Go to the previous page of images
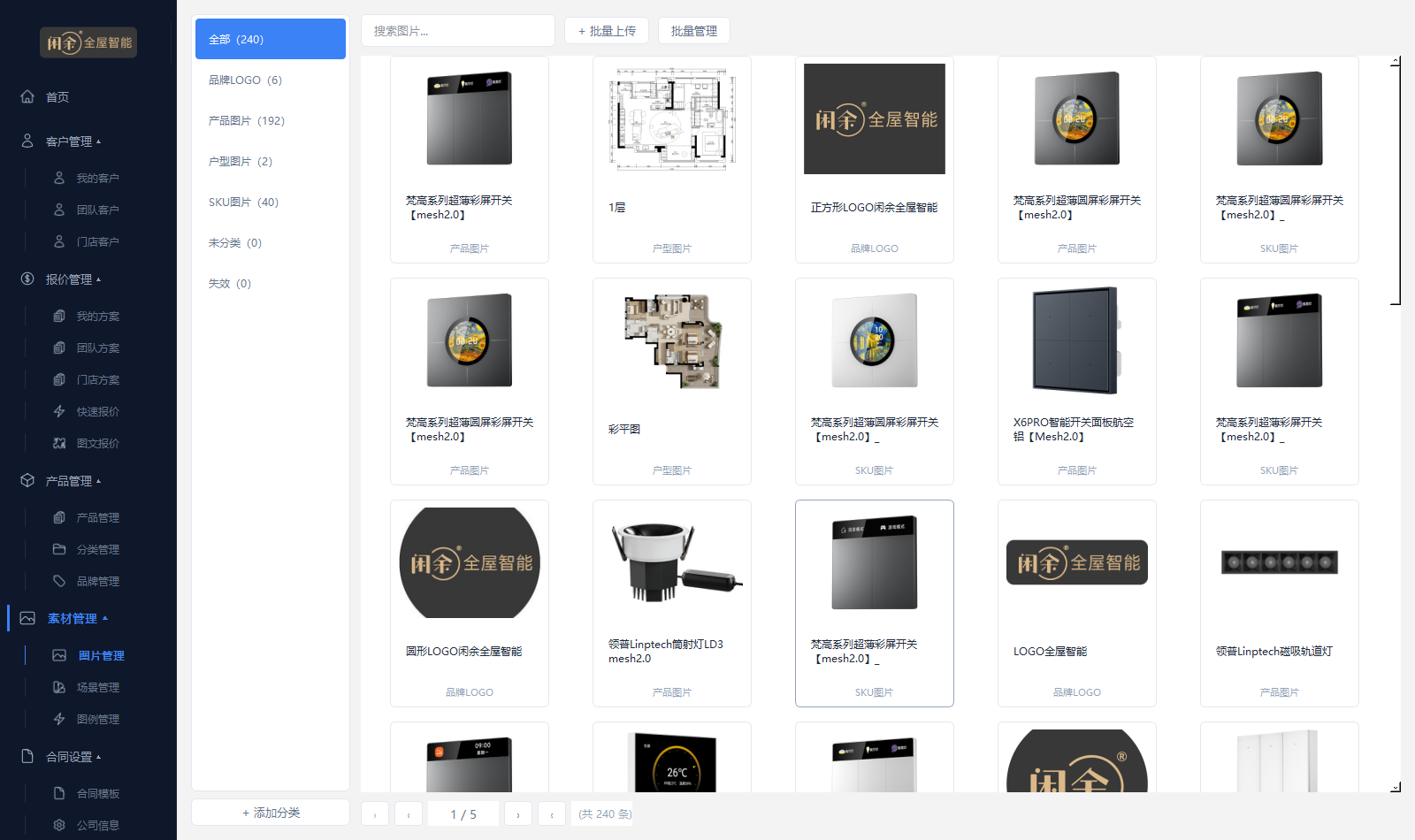Viewport: 1415px width, 840px height. click(409, 814)
